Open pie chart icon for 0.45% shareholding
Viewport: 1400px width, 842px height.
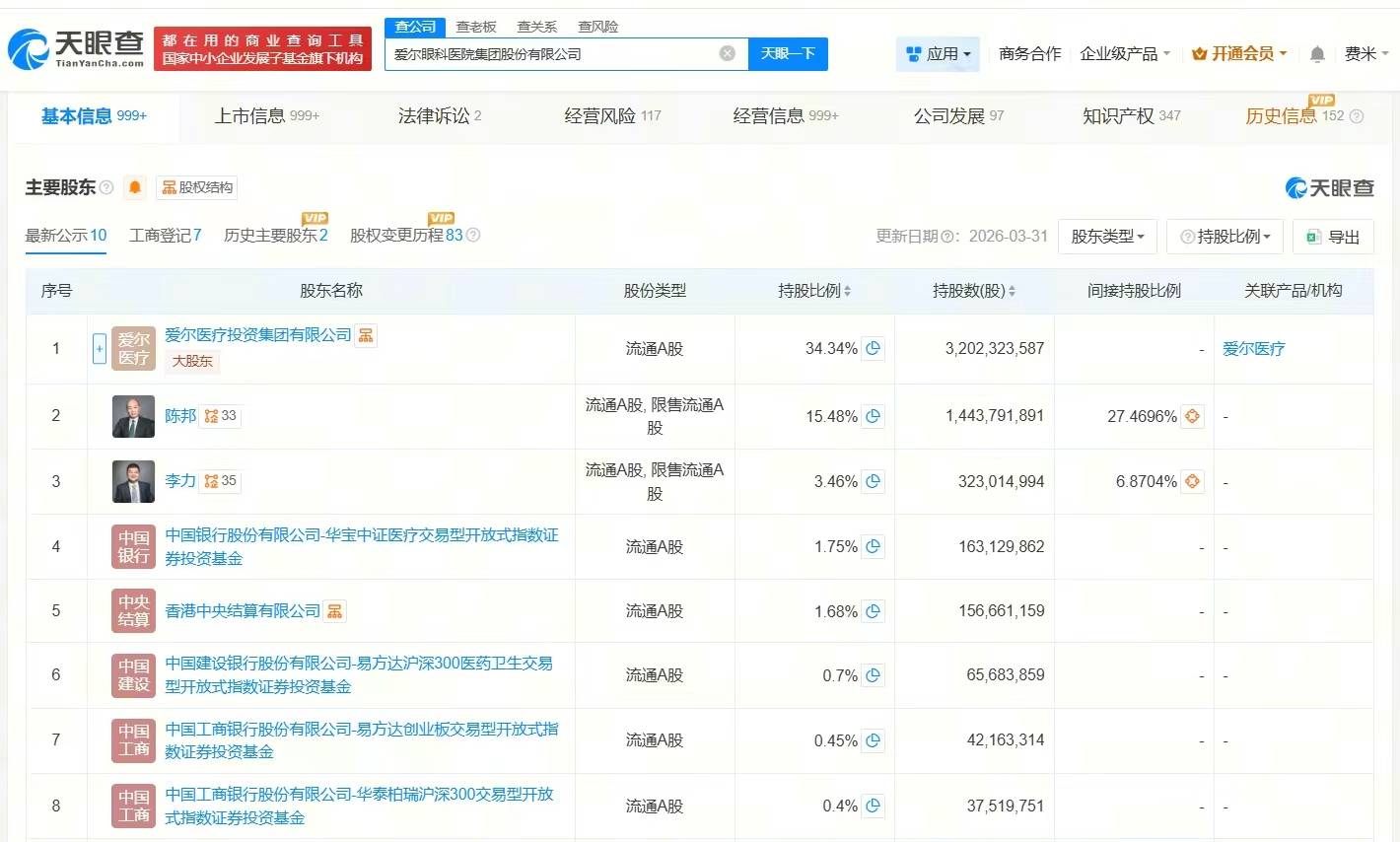873,740
